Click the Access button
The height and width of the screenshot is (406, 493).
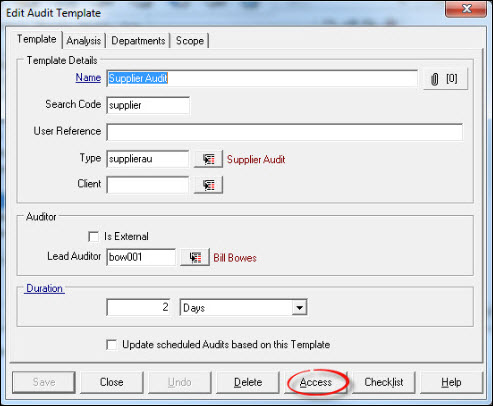point(316,382)
